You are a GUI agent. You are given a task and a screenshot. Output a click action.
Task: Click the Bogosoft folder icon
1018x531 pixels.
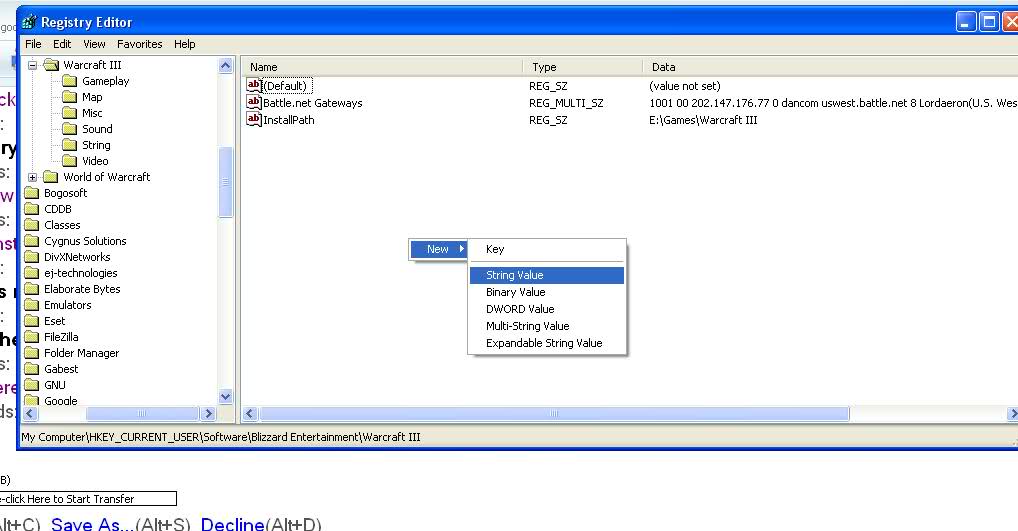[31, 193]
